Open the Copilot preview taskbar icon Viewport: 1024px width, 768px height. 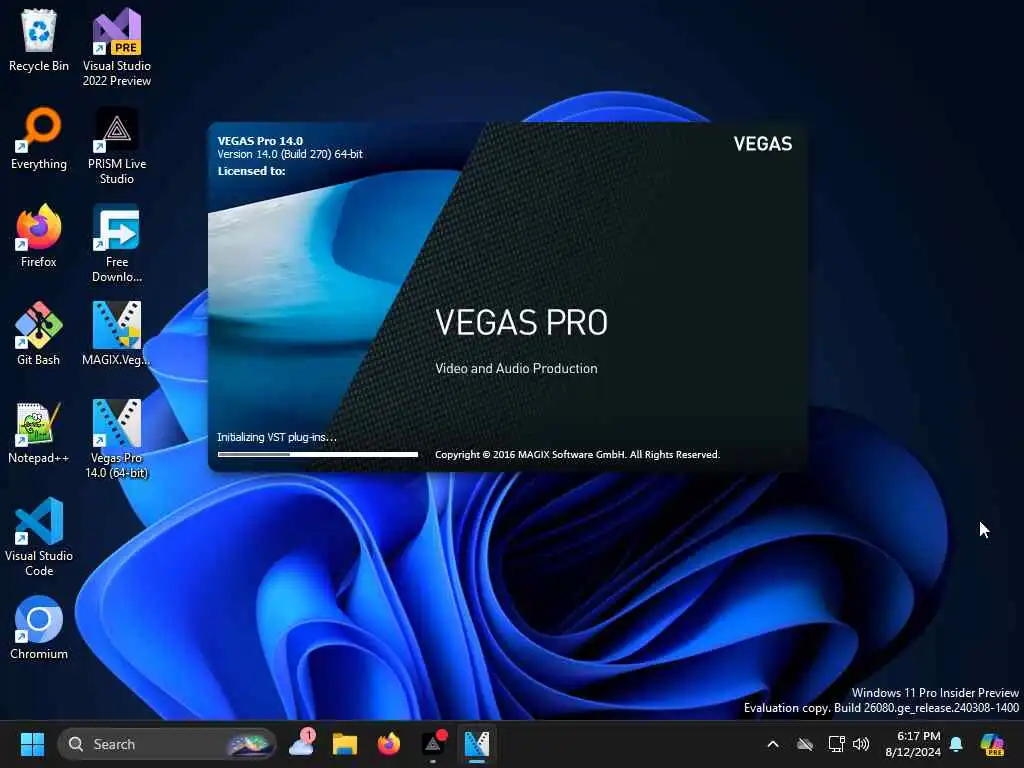pyautogui.click(x=992, y=744)
